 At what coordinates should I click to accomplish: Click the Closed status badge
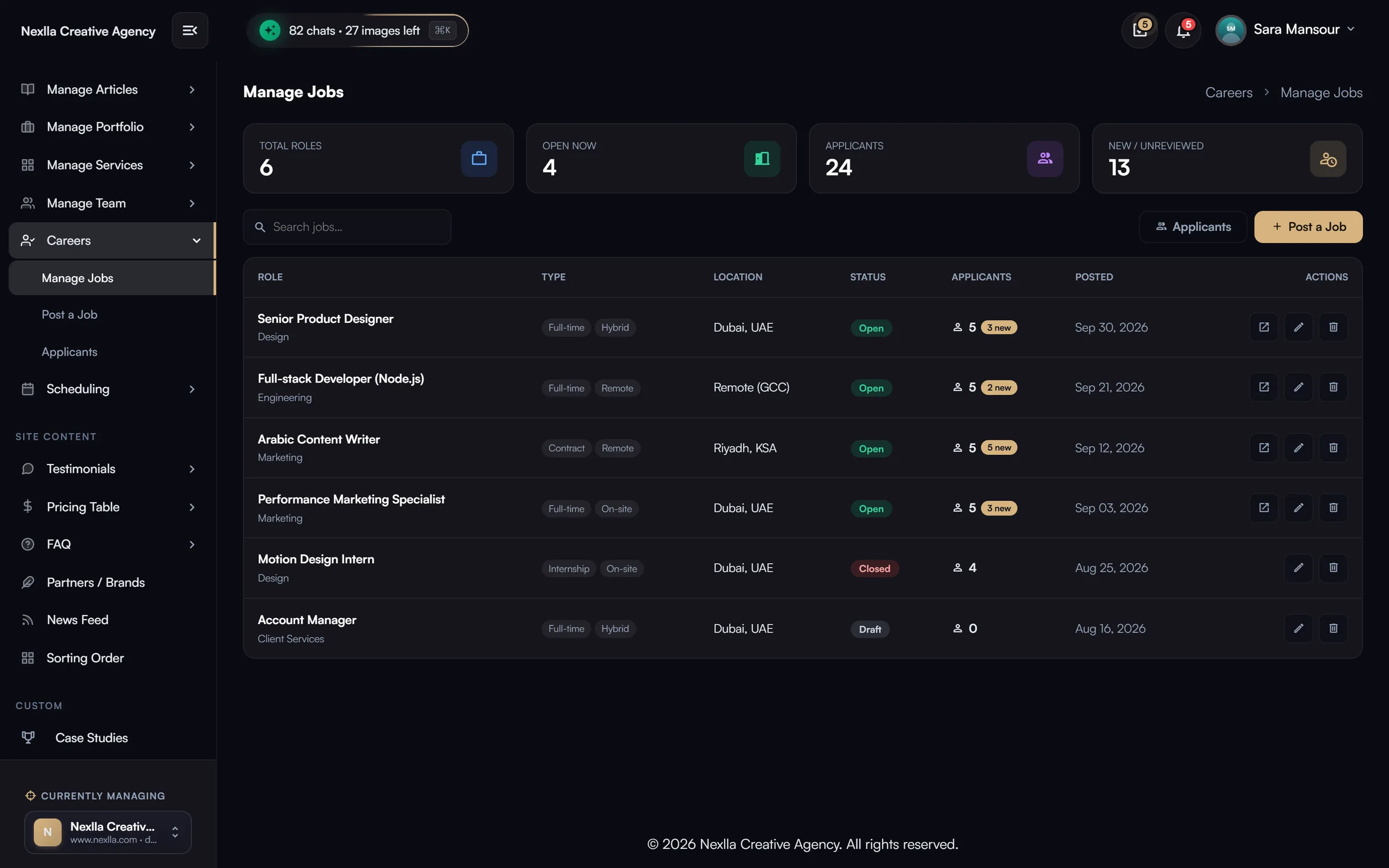pos(874,568)
